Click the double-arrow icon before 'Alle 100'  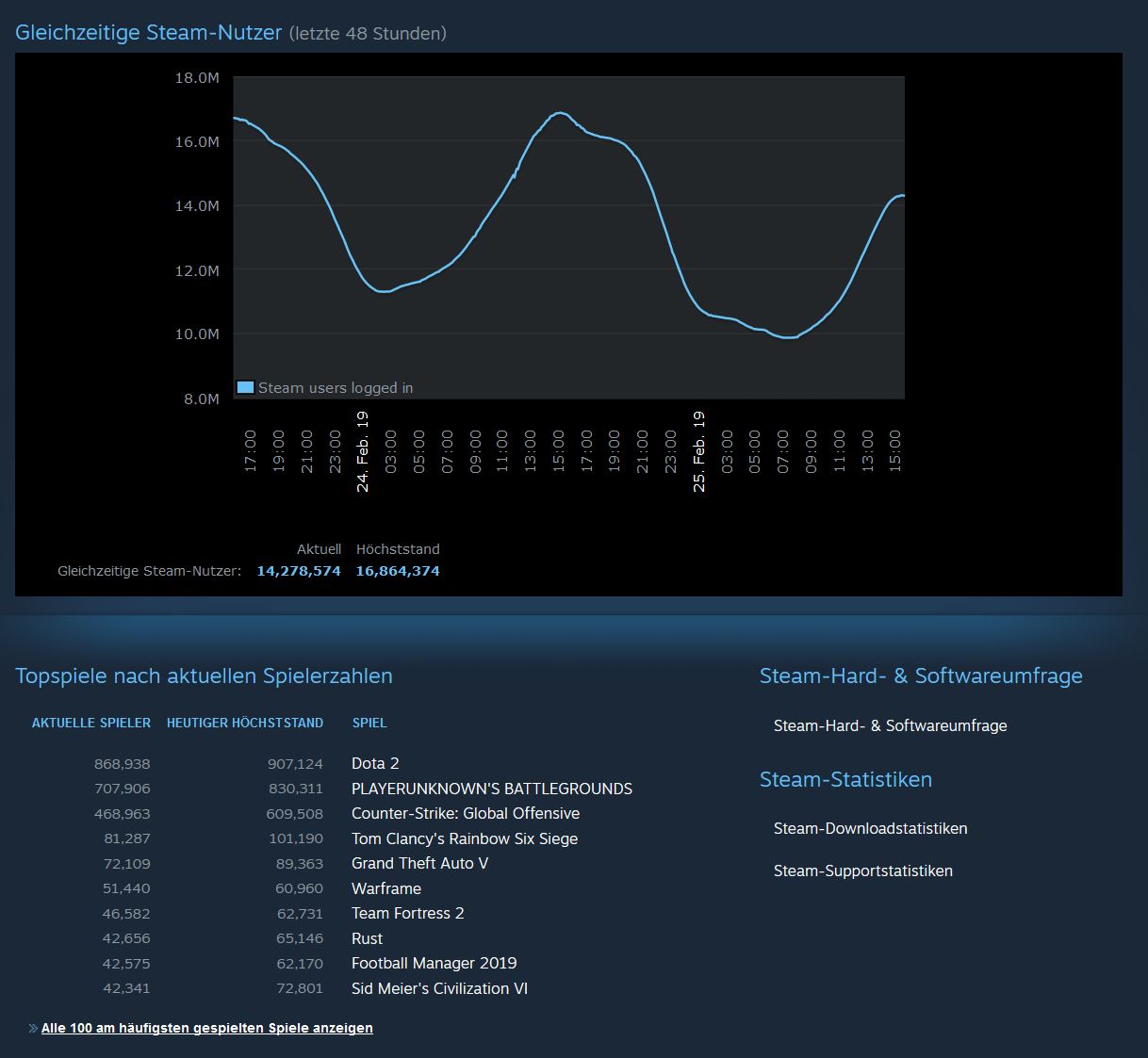33,1028
